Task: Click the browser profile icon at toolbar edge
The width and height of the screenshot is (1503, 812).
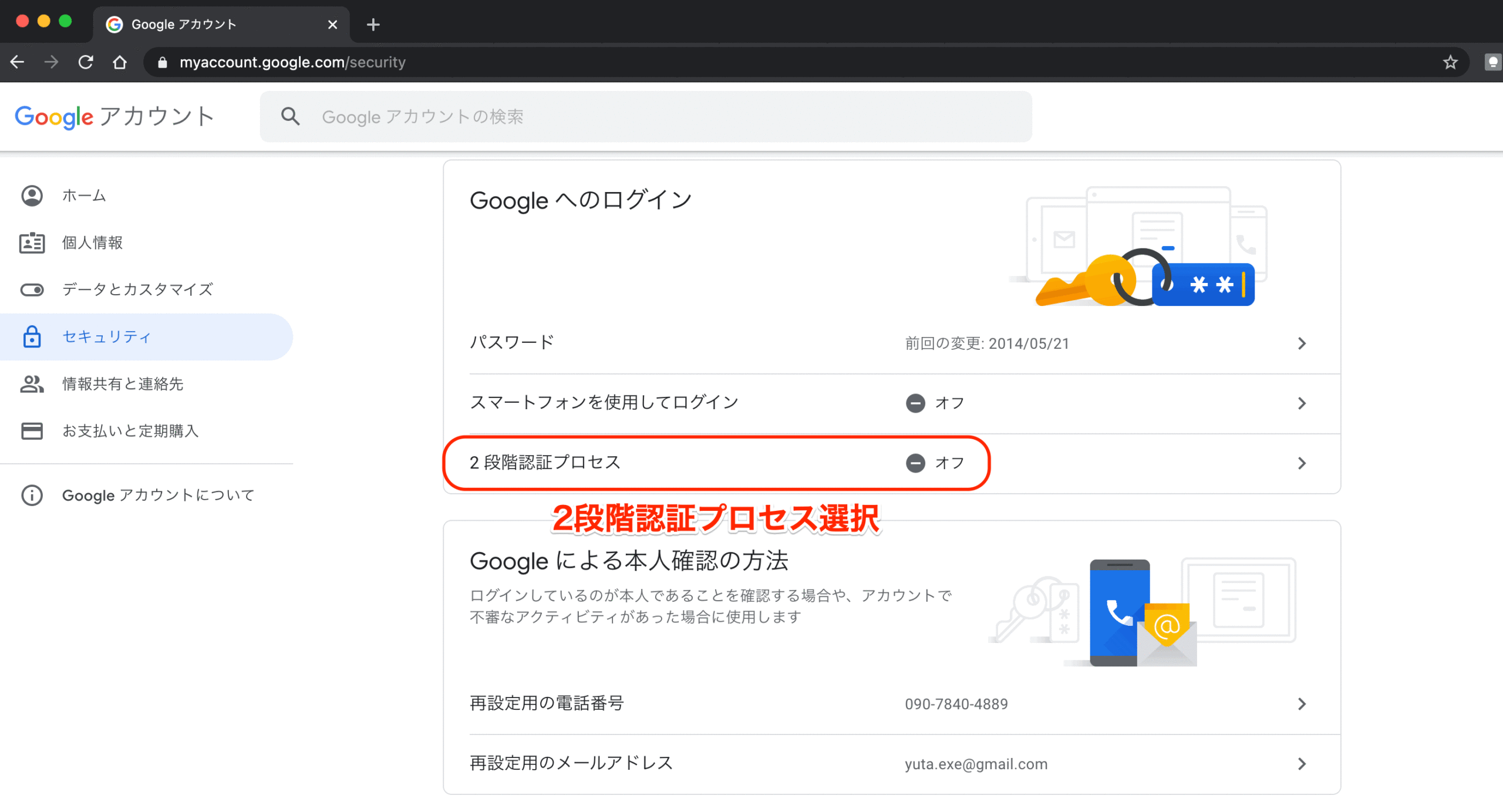Action: point(1492,62)
